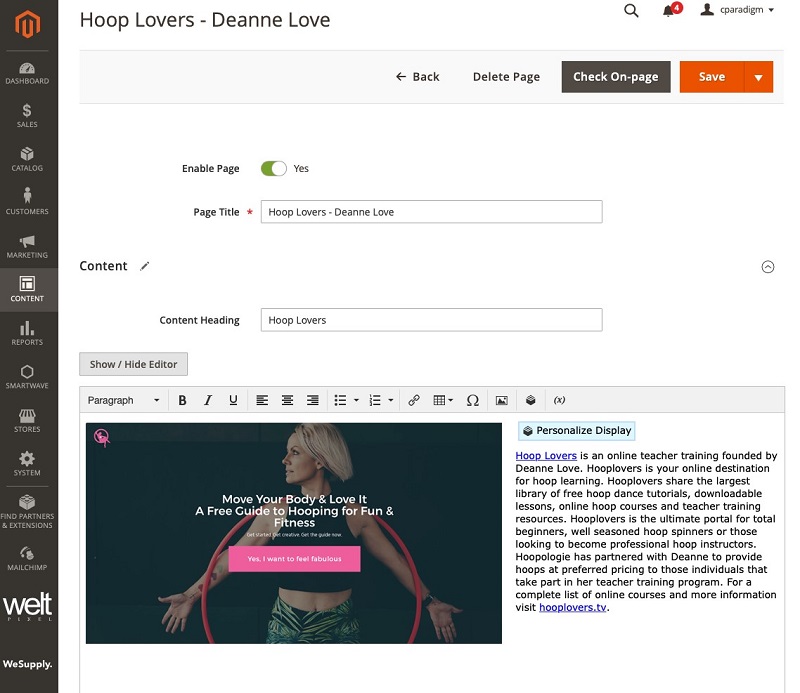Viewport: 800px width, 693px height.
Task: Open the Sales sidebar menu
Action: [28, 116]
